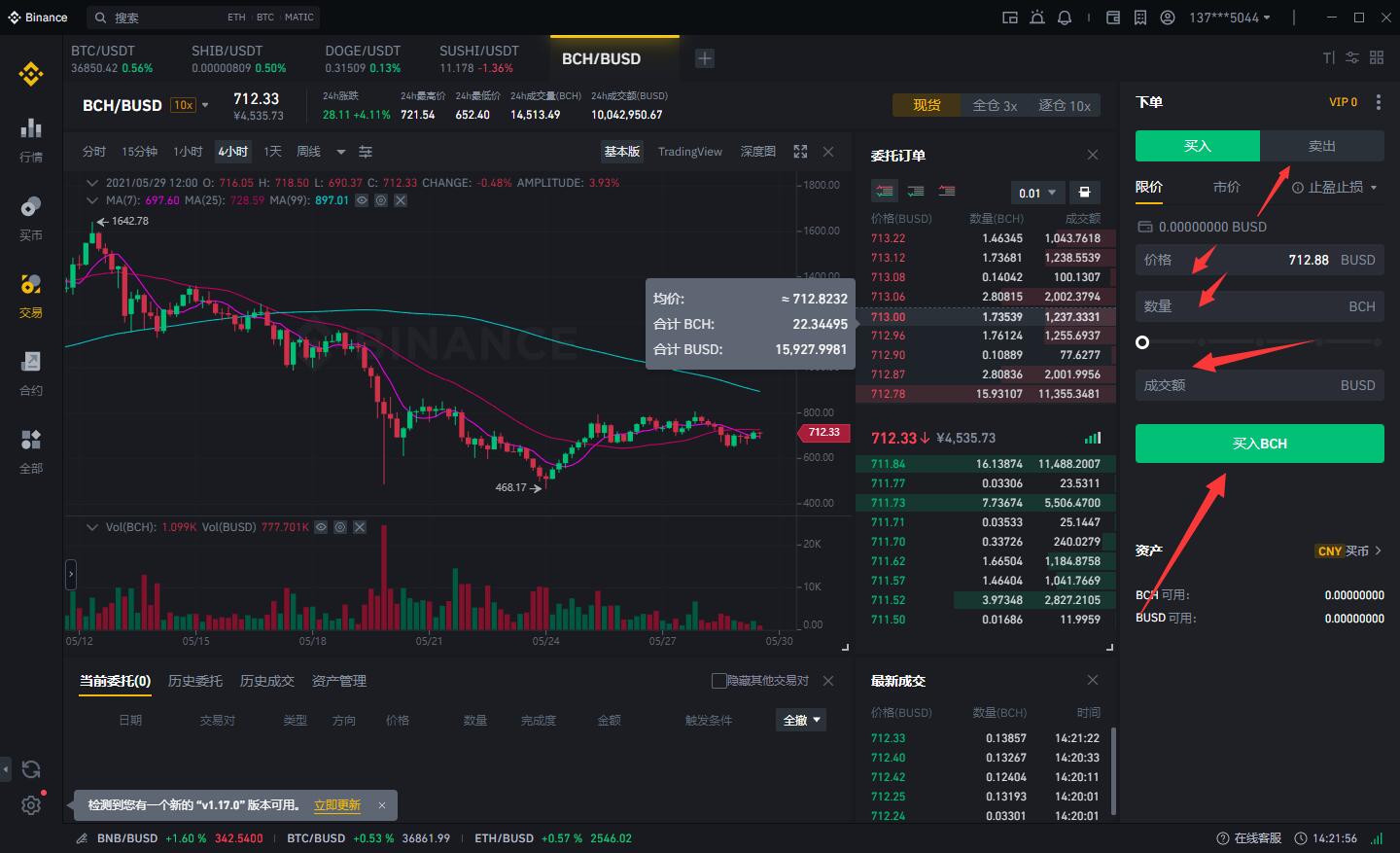Show the 深度图 depth chart

point(758,152)
